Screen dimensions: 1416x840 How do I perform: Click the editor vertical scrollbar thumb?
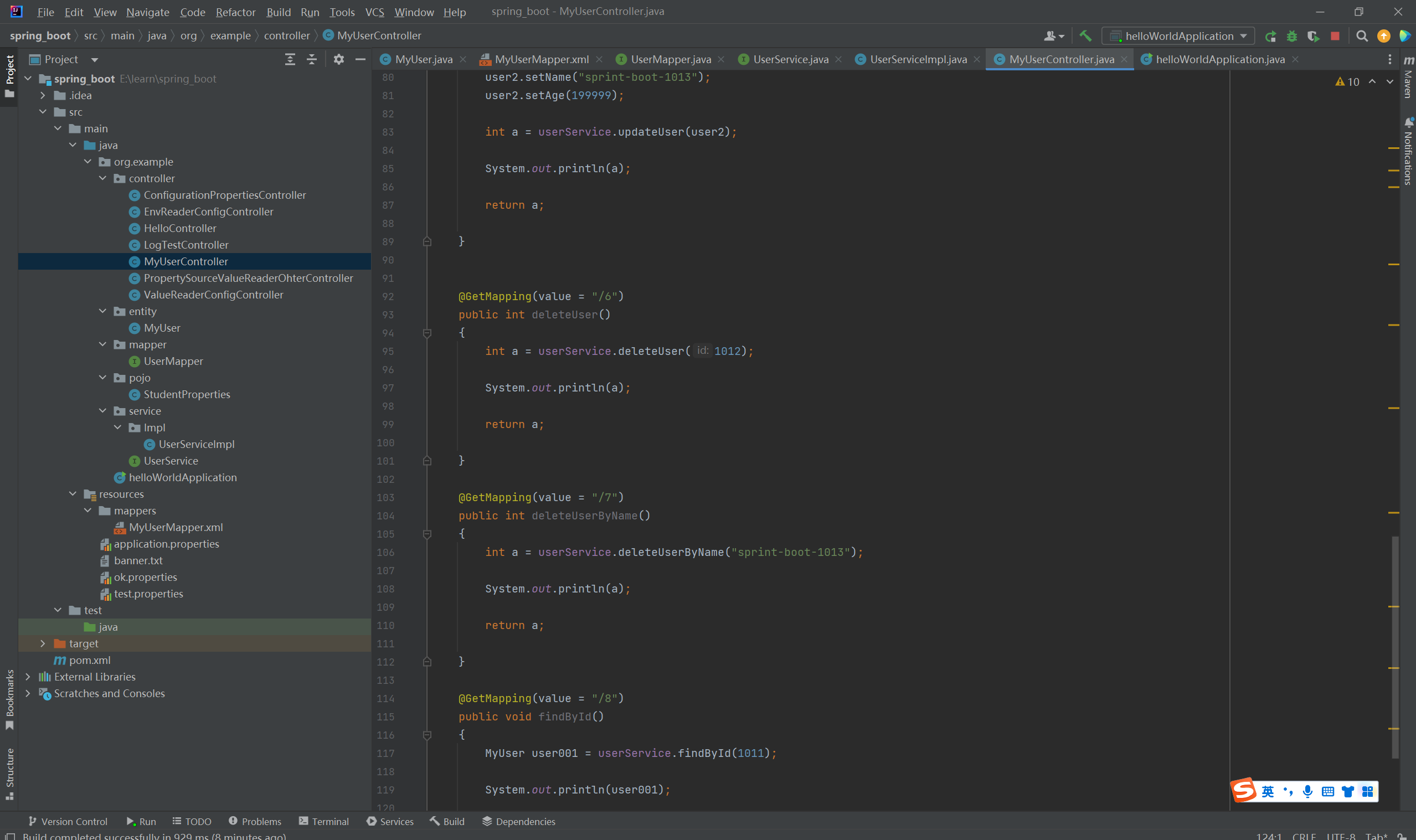[1395, 645]
